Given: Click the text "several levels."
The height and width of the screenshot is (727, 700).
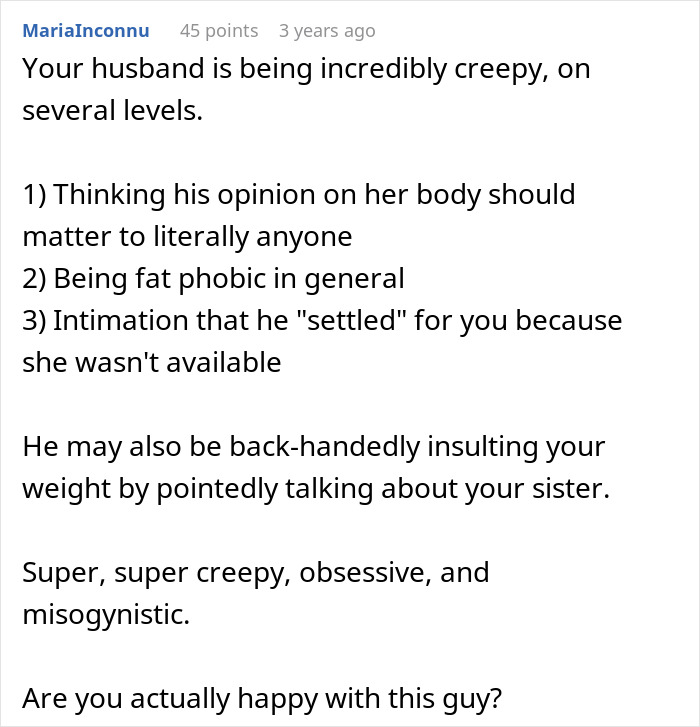Looking at the screenshot, I should click(x=112, y=110).
